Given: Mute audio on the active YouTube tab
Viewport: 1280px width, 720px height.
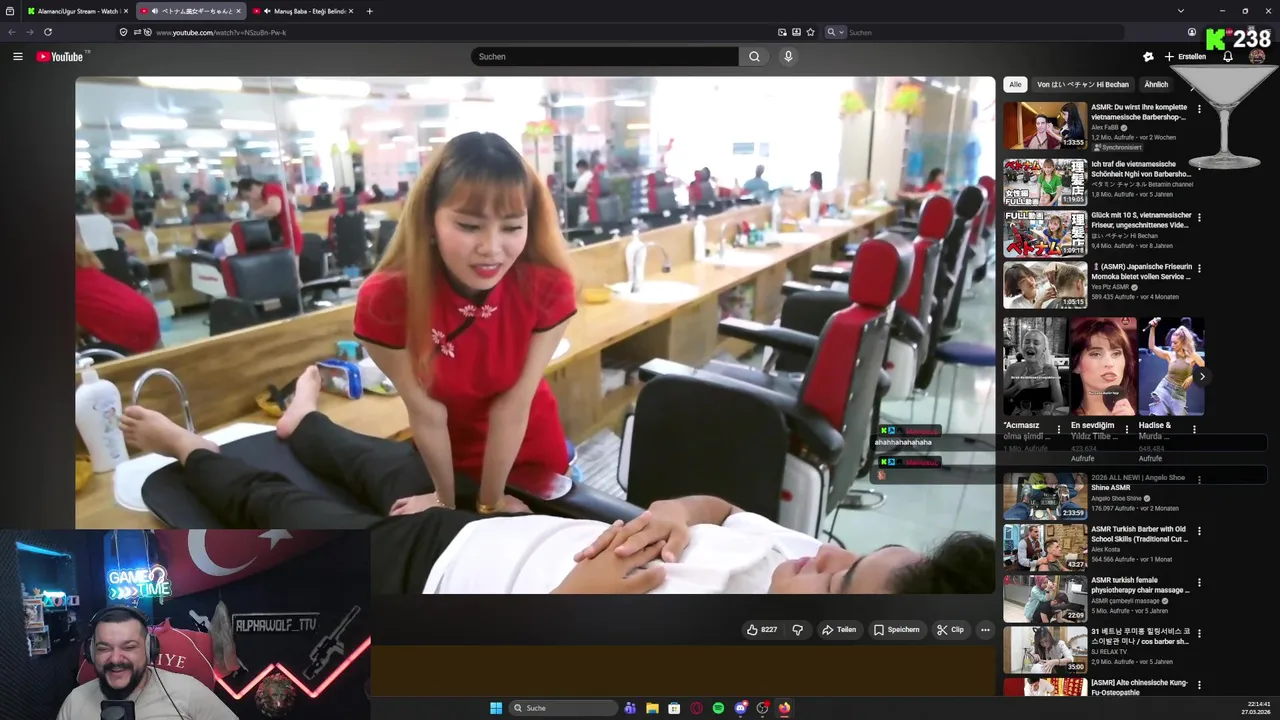Looking at the screenshot, I should click(x=154, y=11).
